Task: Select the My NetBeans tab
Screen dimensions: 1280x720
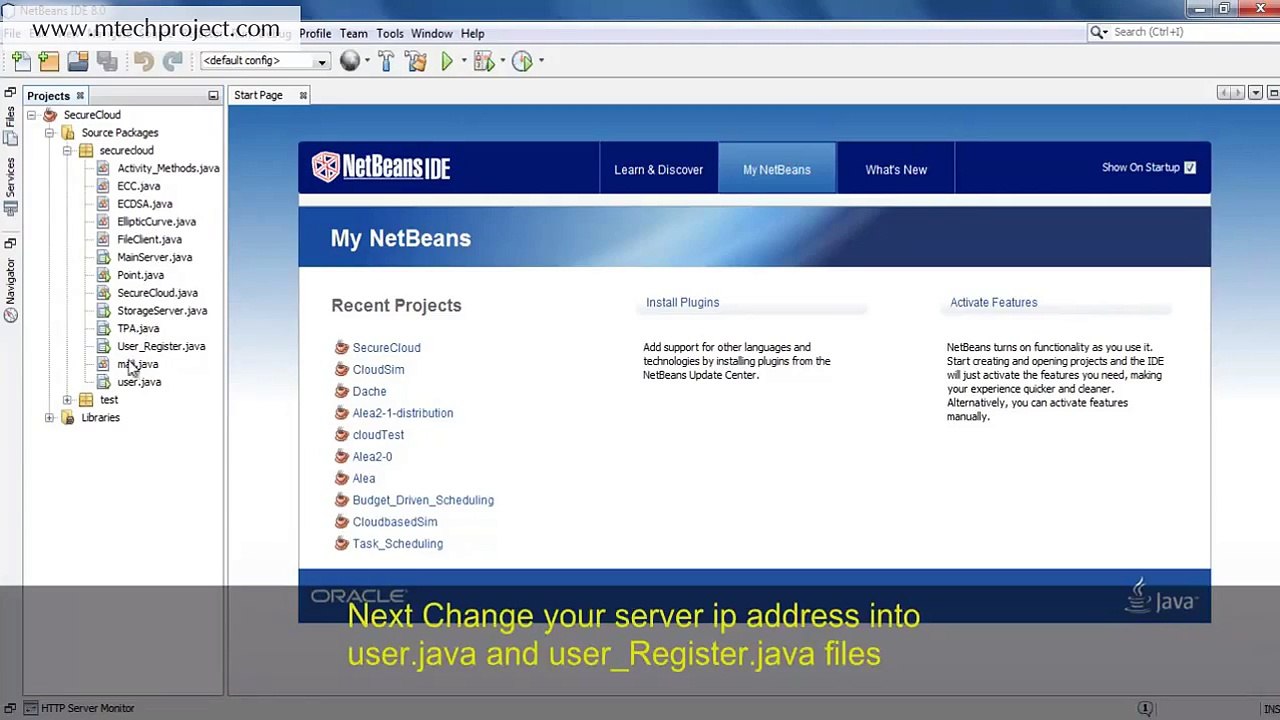Action: [777, 169]
